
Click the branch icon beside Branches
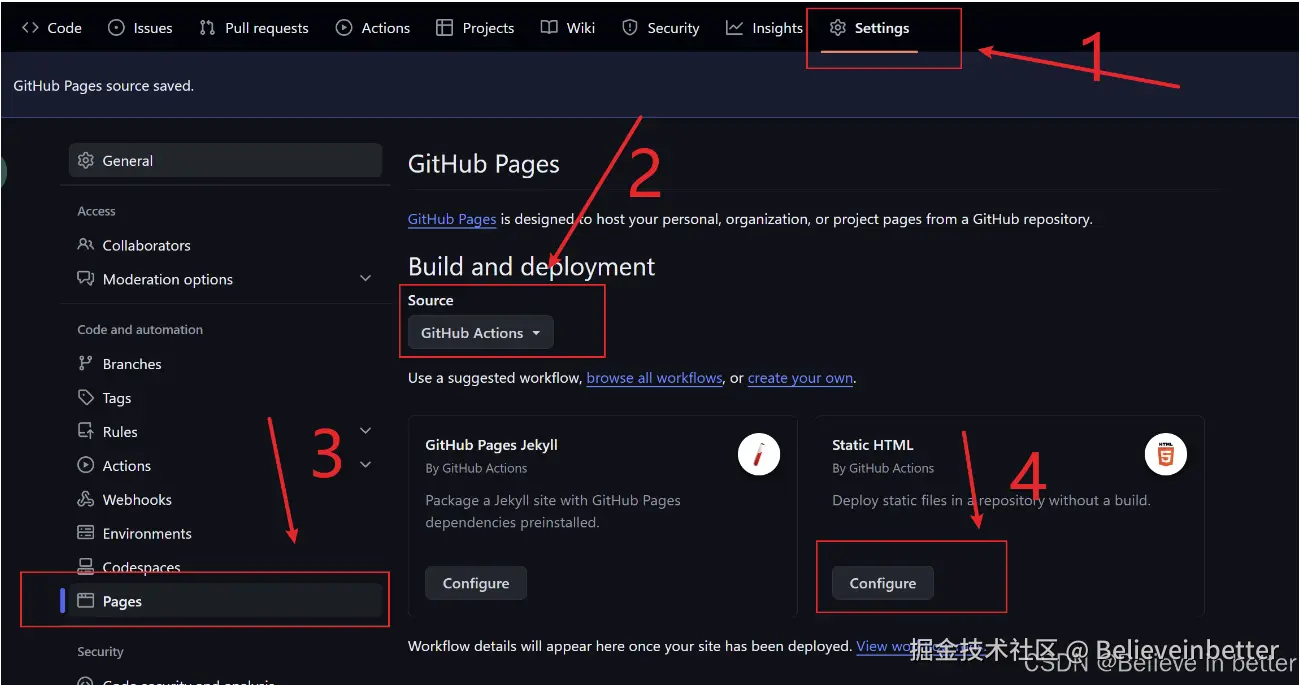86,364
